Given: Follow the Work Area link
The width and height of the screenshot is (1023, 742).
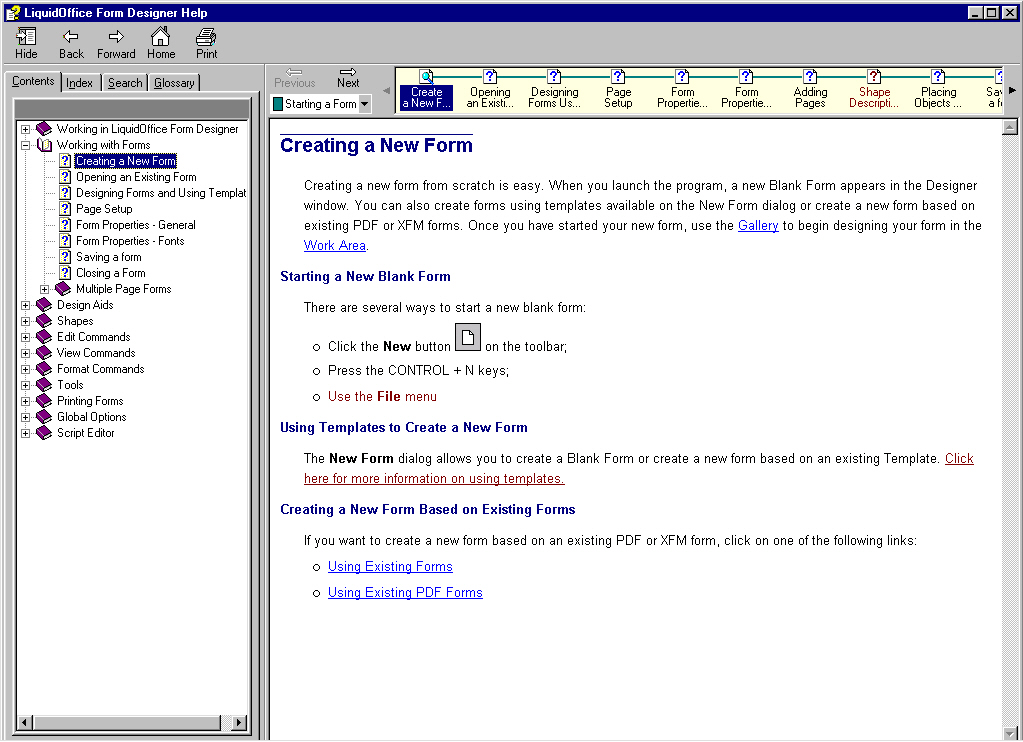Looking at the screenshot, I should point(335,245).
